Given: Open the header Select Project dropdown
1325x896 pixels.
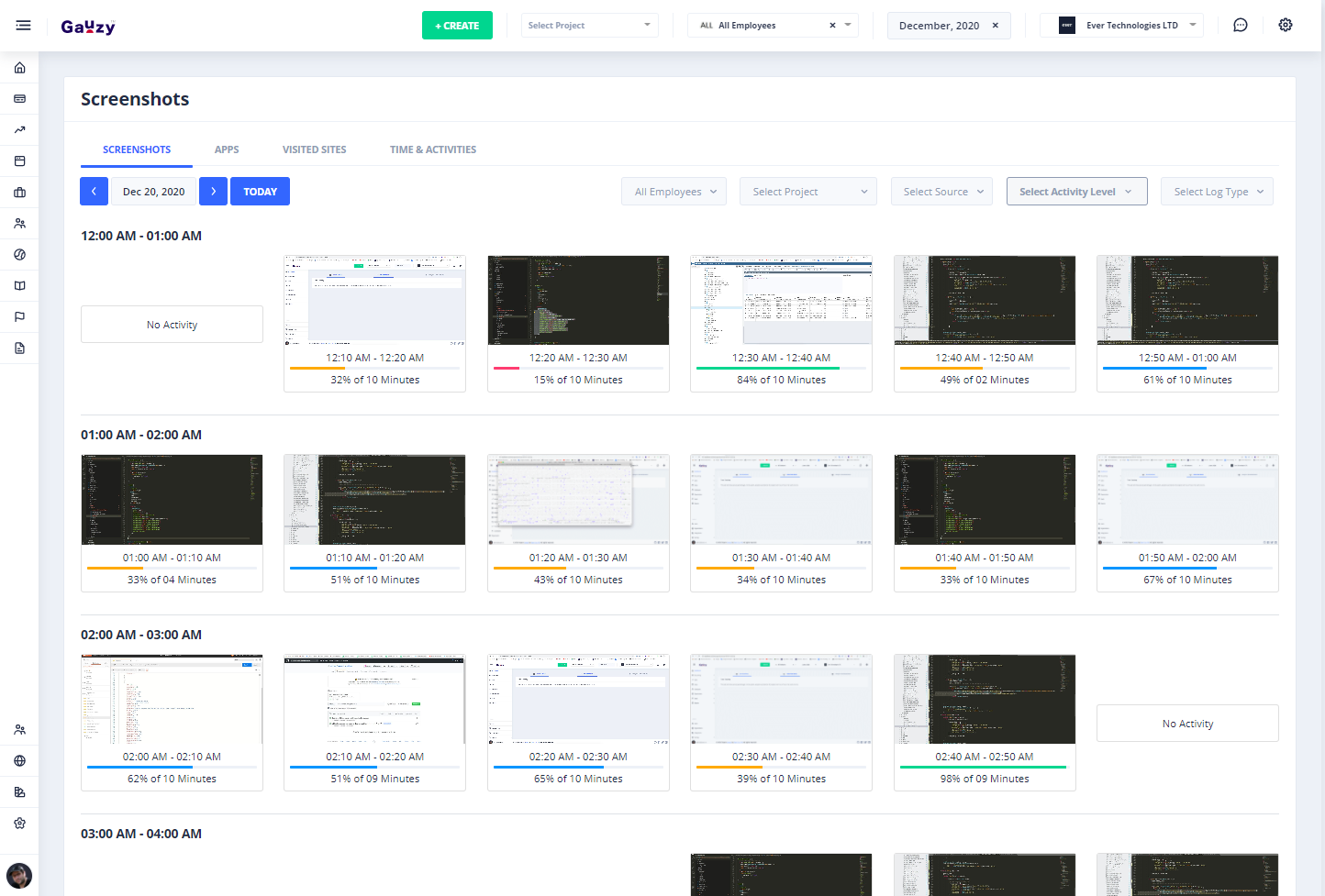Looking at the screenshot, I should [x=589, y=26].
